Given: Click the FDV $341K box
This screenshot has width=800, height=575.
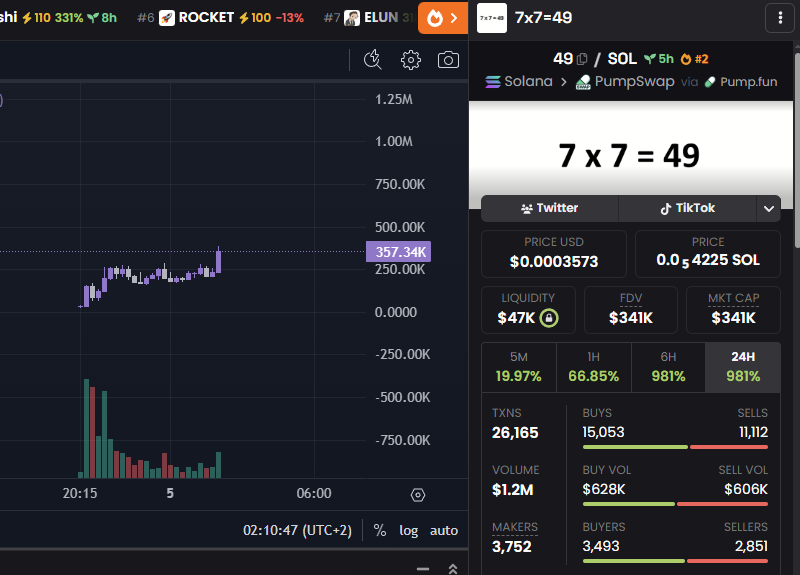Looking at the screenshot, I should tap(631, 310).
